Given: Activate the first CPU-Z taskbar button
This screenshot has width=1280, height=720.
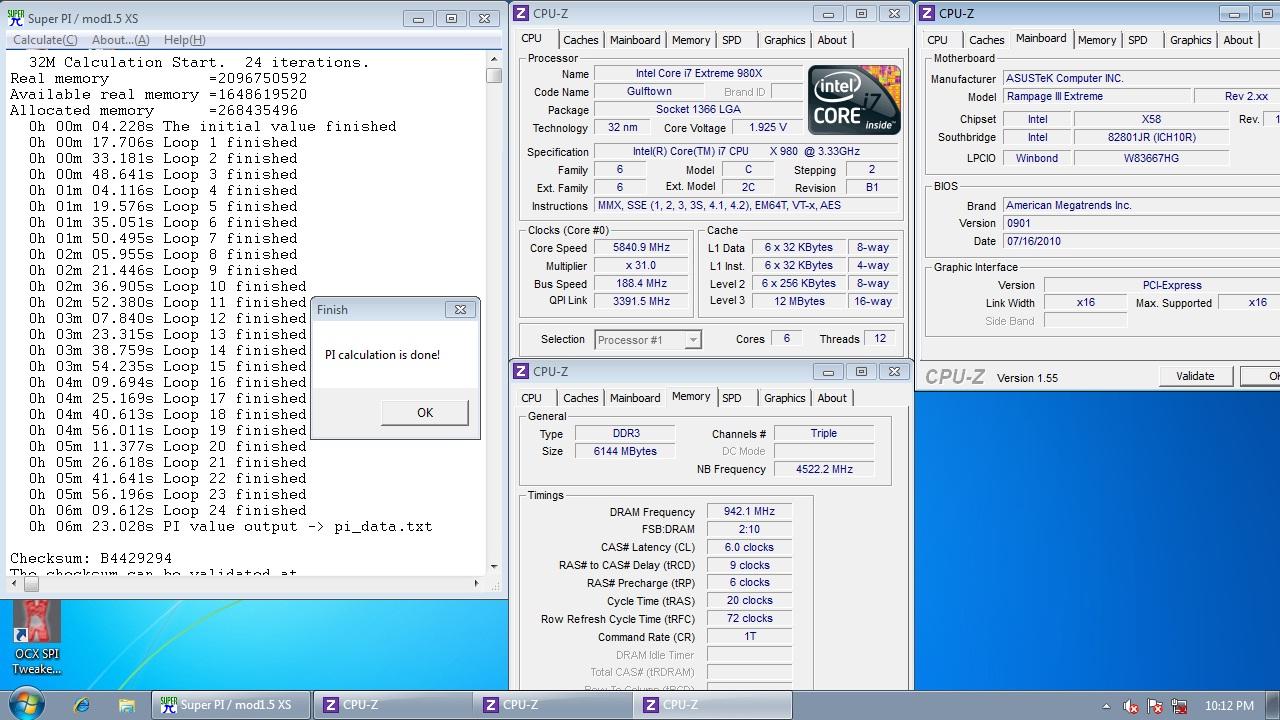Looking at the screenshot, I should pos(392,705).
